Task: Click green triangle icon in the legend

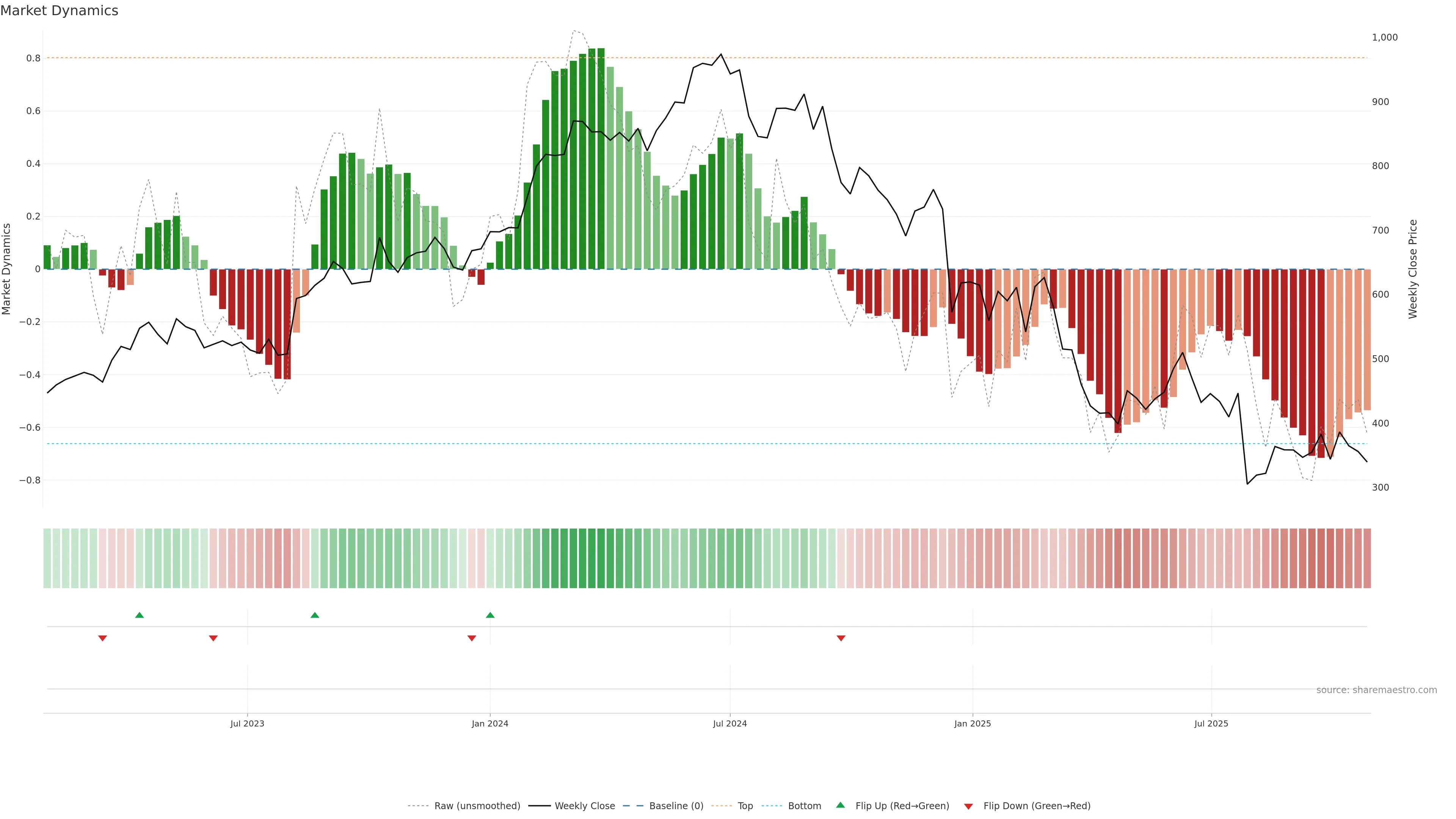Action: [841, 805]
